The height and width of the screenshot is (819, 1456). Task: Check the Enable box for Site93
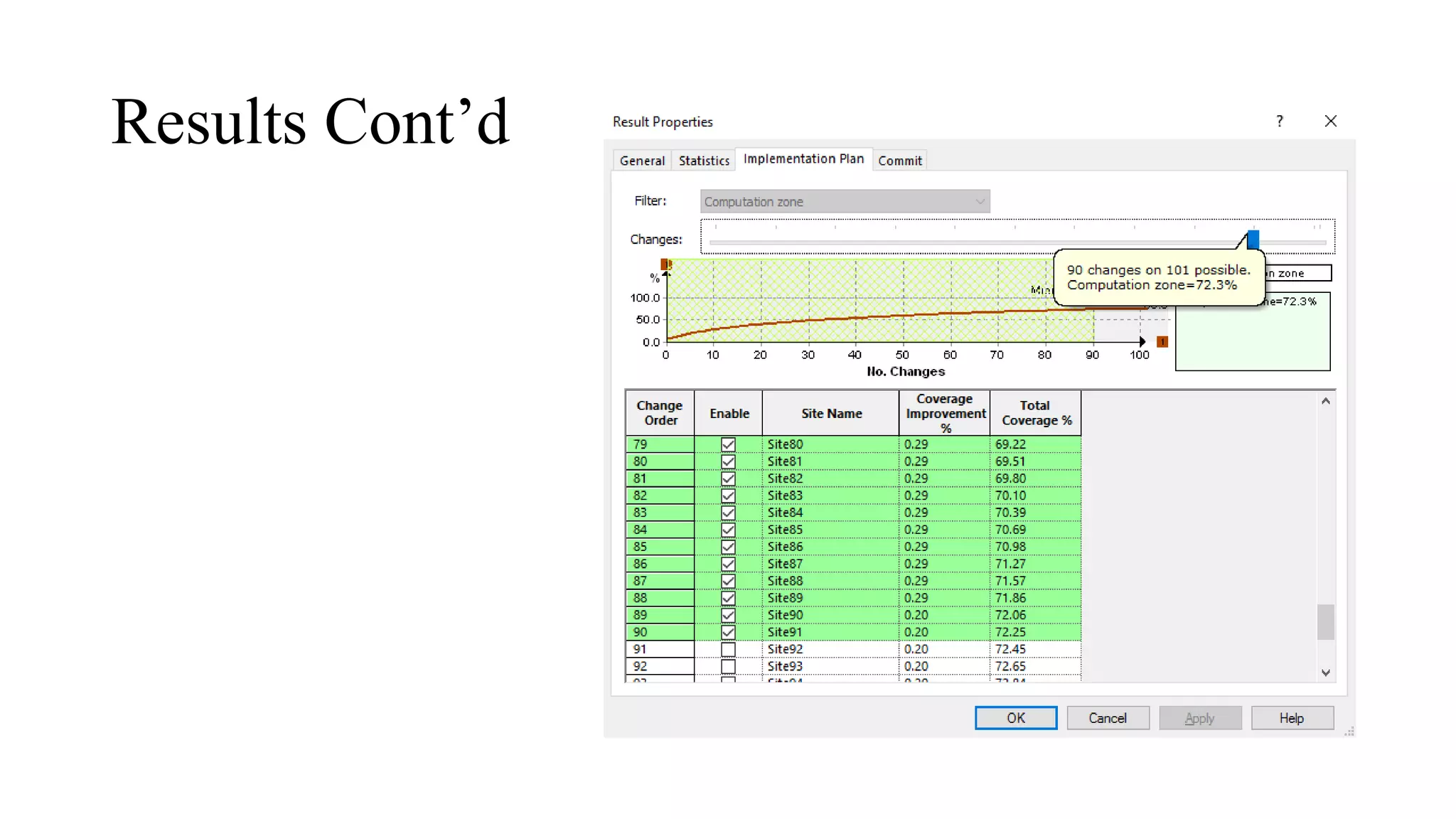point(728,666)
